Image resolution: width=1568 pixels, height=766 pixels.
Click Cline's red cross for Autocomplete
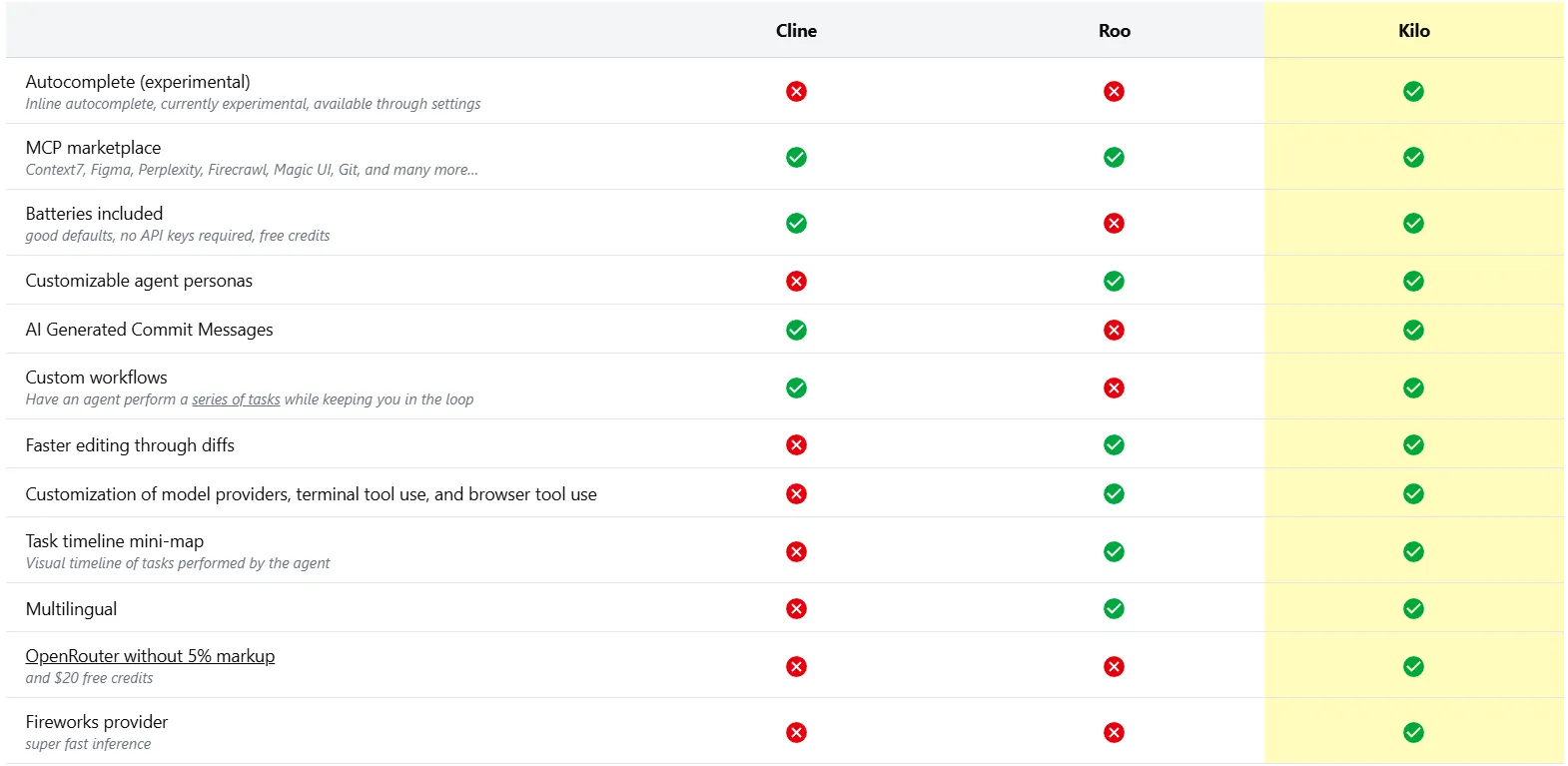coord(796,91)
